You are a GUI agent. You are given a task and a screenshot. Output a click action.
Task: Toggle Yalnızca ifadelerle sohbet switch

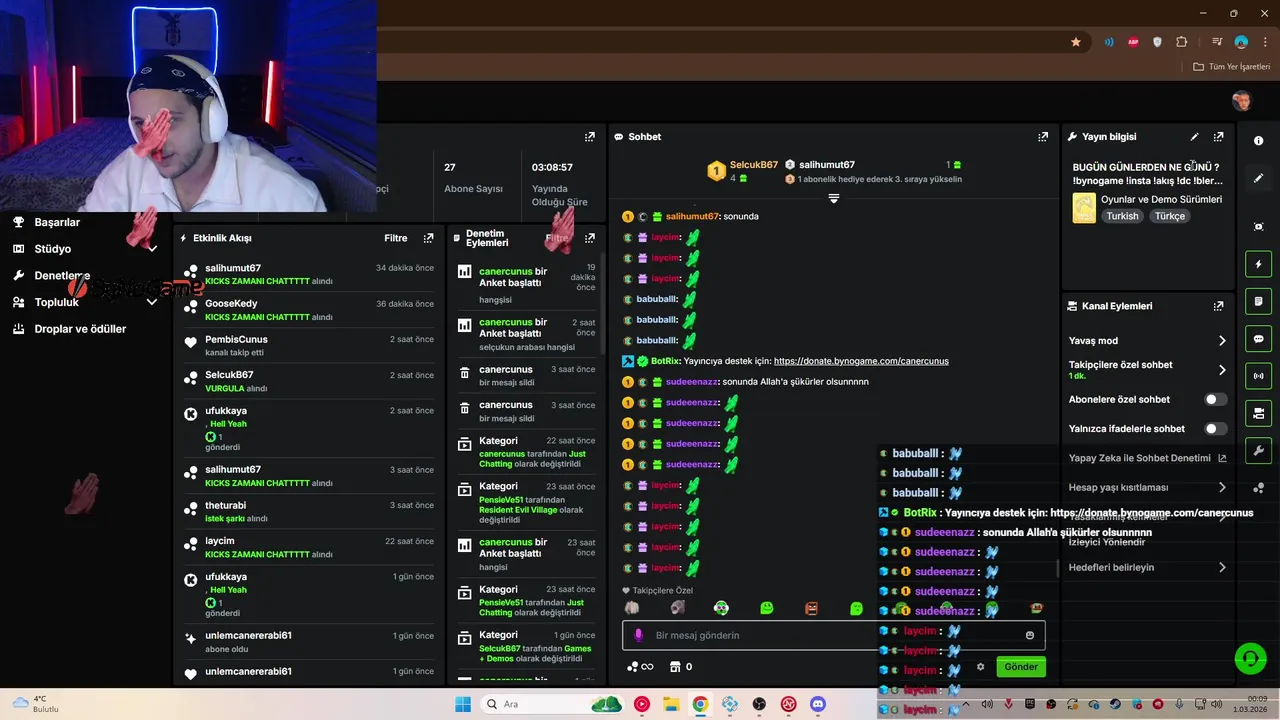(1215, 429)
